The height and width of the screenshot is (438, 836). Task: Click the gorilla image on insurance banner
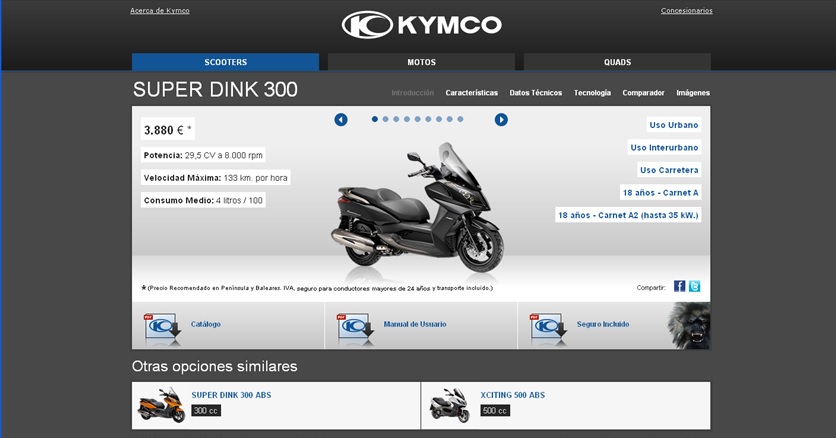point(689,326)
